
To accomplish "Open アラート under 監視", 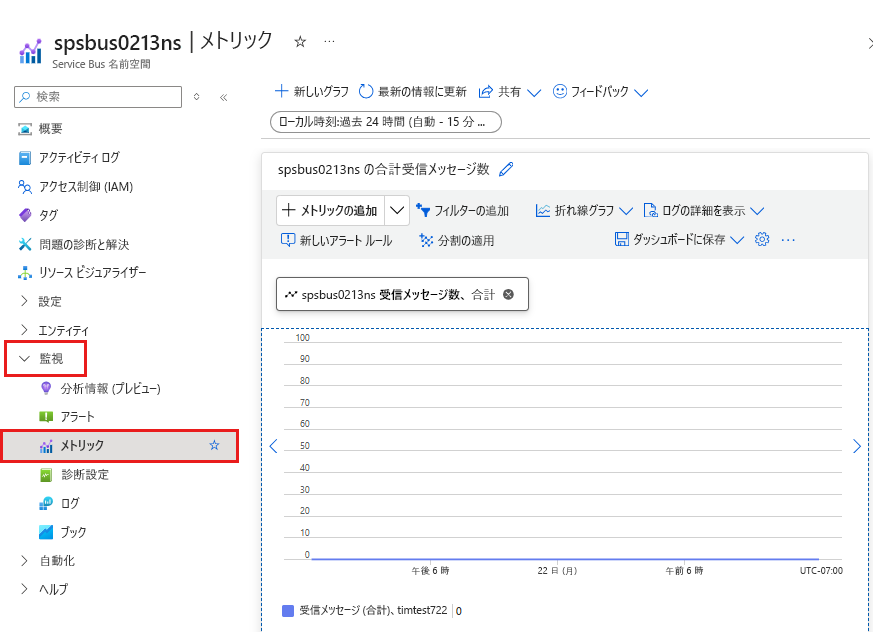I will [x=67, y=417].
